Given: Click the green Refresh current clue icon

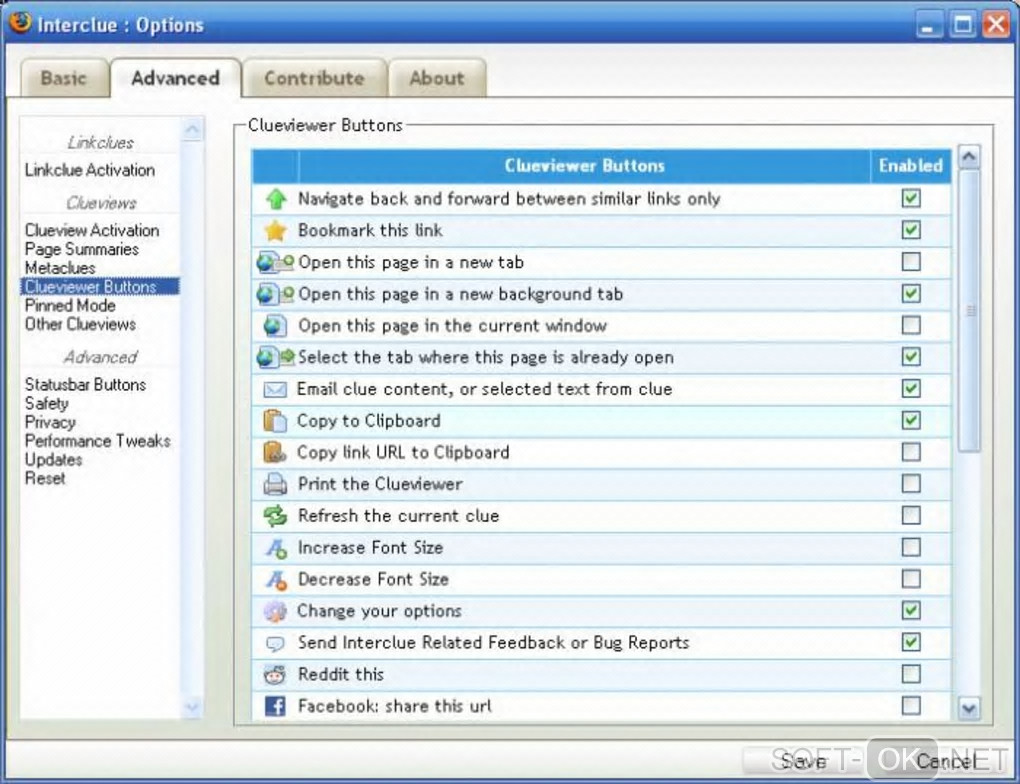Looking at the screenshot, I should click(275, 516).
